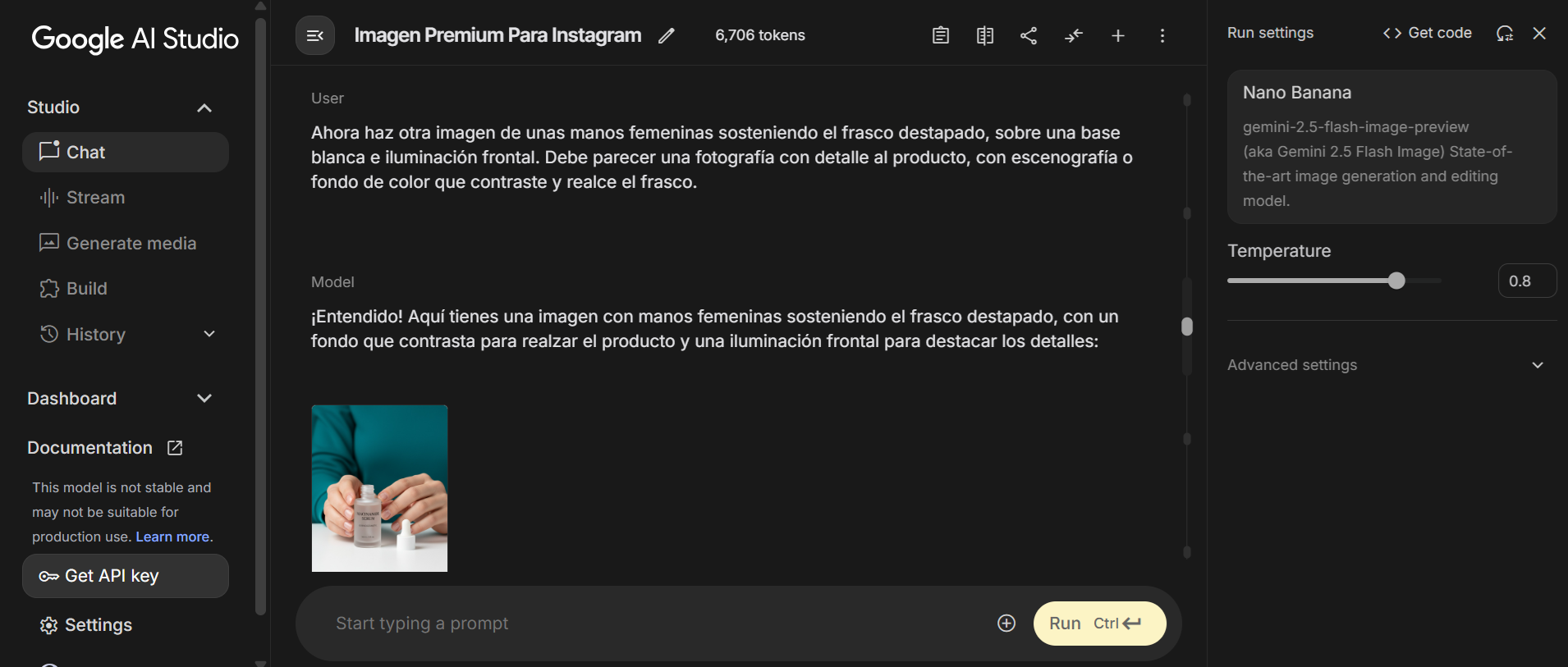Screen dimensions: 1568x667
Task: Insert media with the plus circle icon
Action: [x=1006, y=624]
